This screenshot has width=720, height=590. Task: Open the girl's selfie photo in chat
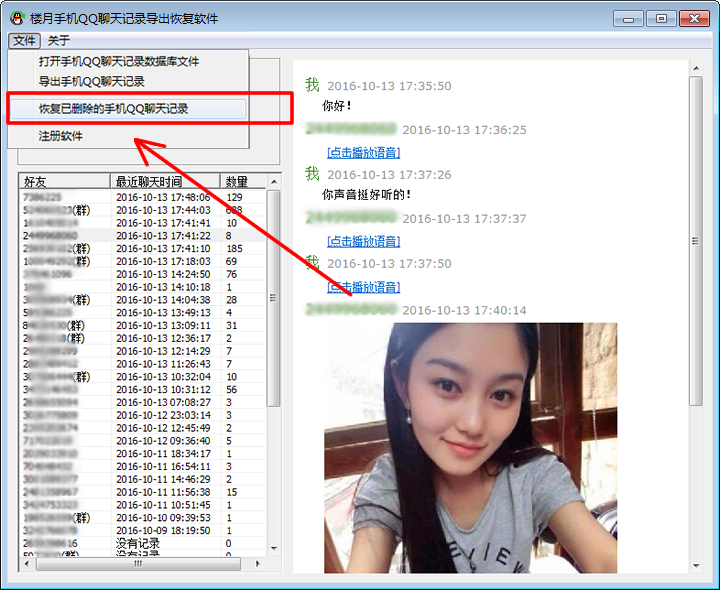pos(471,448)
